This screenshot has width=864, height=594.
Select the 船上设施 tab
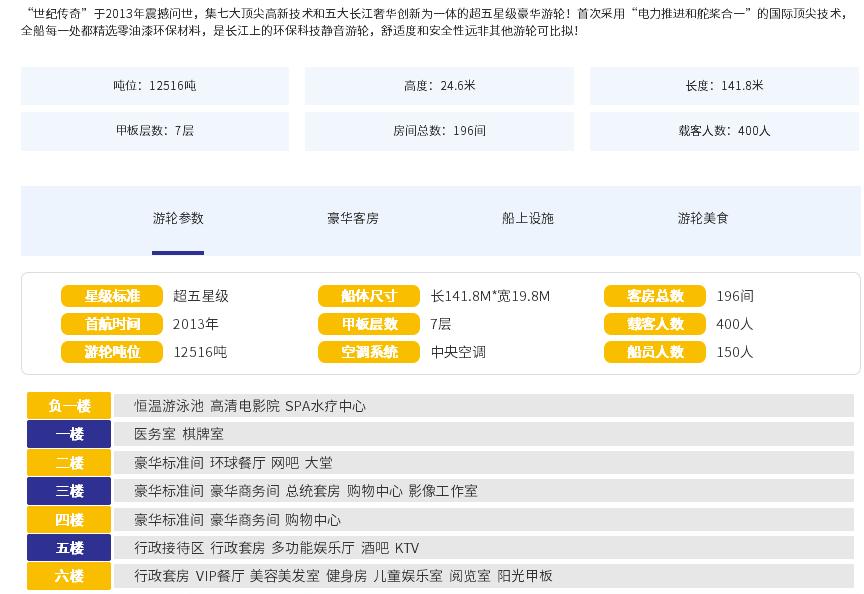point(528,218)
